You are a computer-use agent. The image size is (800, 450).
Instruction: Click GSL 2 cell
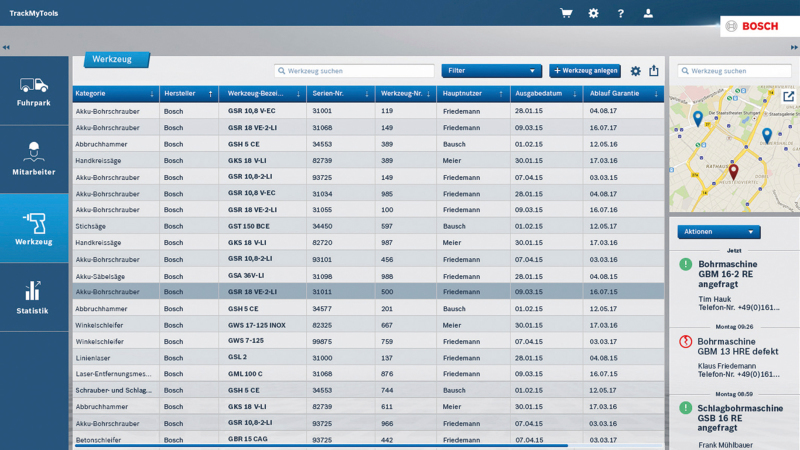237,357
